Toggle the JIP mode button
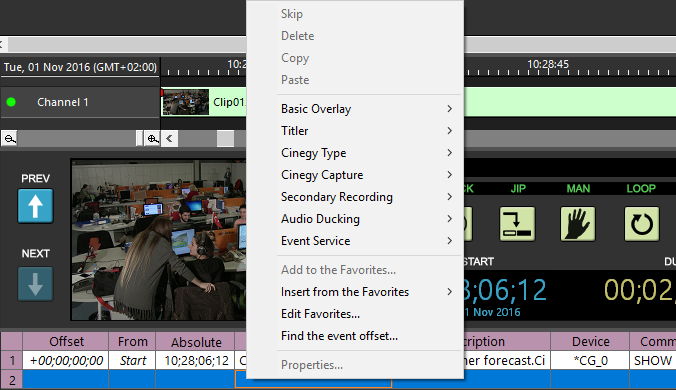676x390 pixels. click(517, 224)
